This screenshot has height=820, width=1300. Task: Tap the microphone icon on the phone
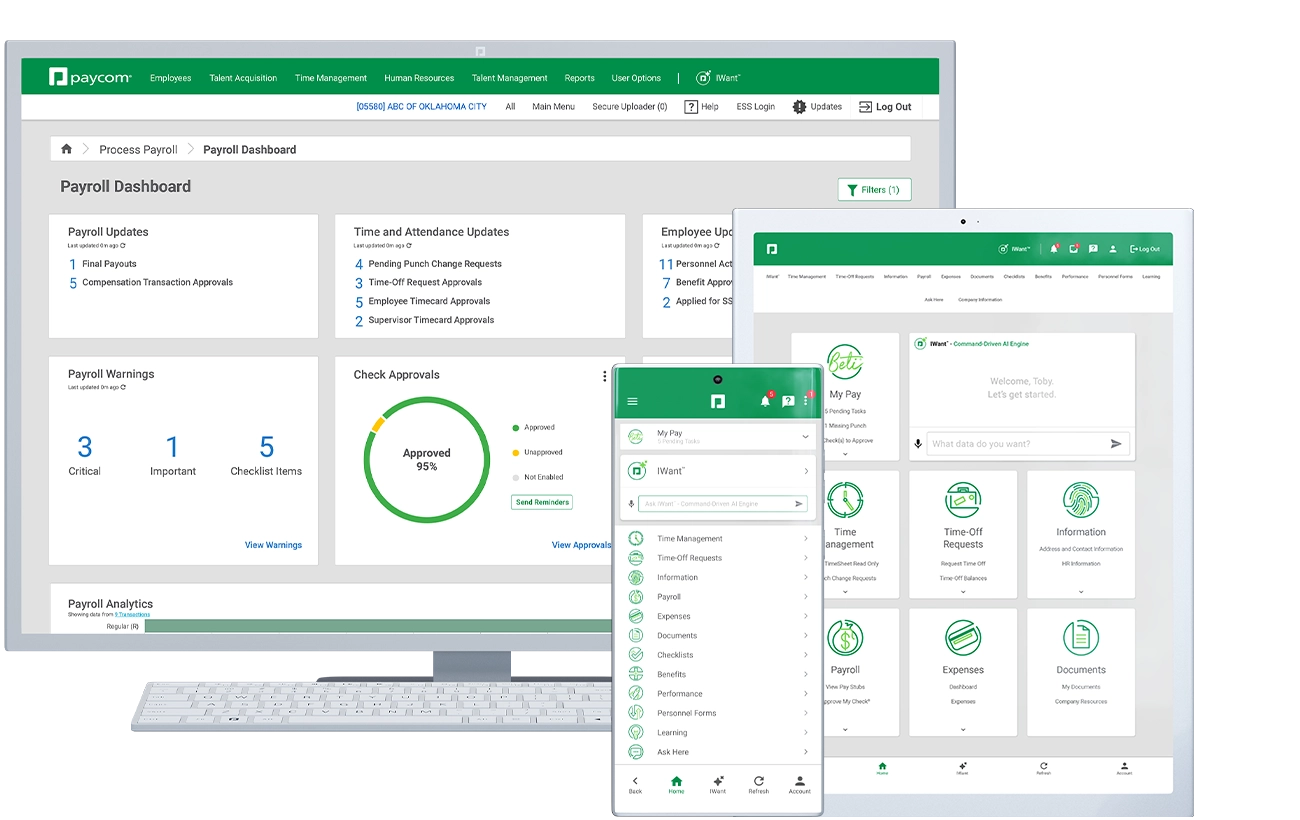pos(631,504)
